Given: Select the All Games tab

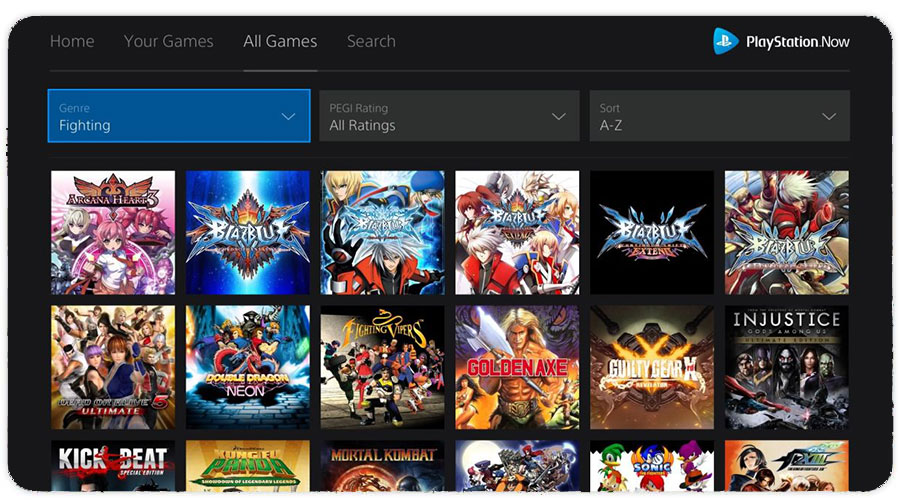Looking at the screenshot, I should coord(280,41).
